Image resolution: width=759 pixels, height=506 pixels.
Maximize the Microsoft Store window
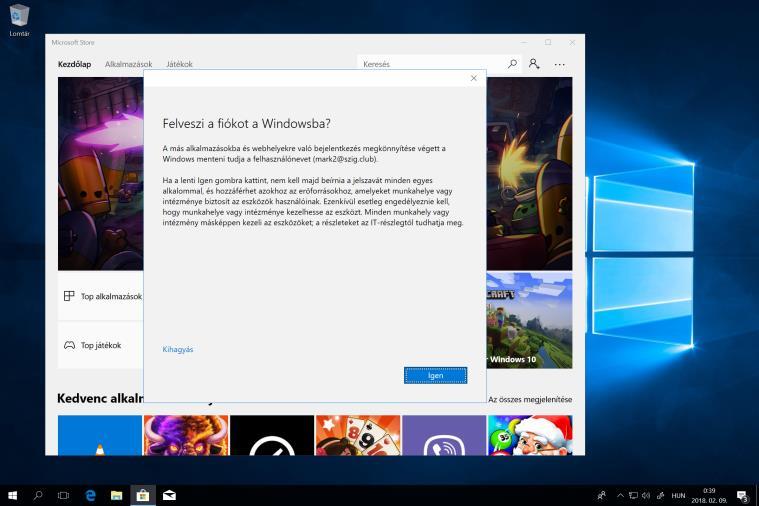click(548, 42)
